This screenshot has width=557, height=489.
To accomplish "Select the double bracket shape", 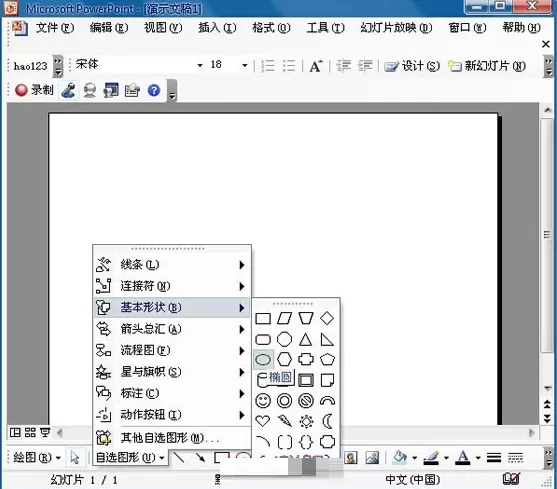I will (x=285, y=442).
